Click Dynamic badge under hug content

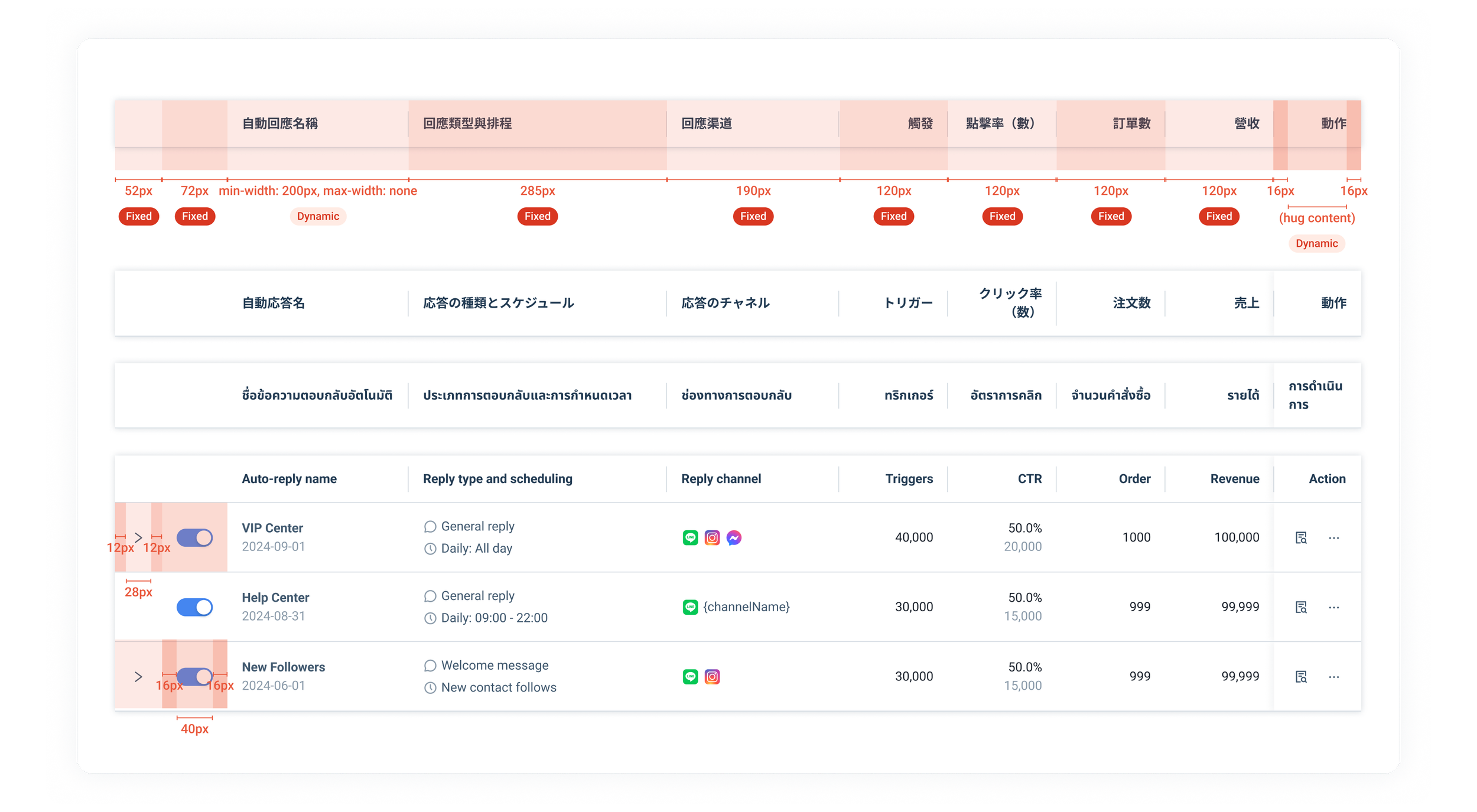click(x=1316, y=243)
